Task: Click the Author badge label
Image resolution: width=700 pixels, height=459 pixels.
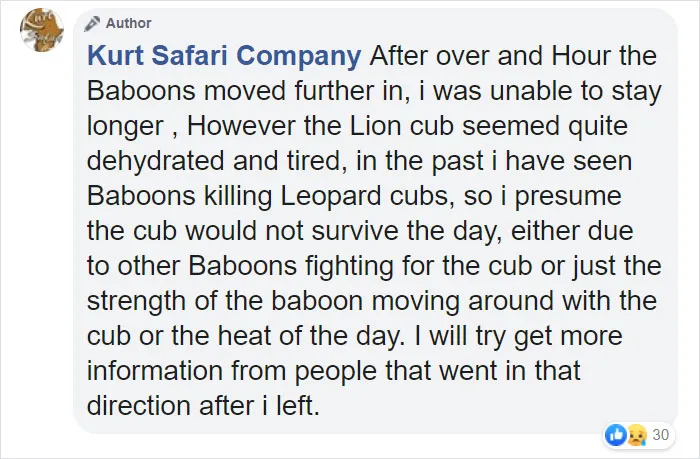Action: [x=129, y=23]
